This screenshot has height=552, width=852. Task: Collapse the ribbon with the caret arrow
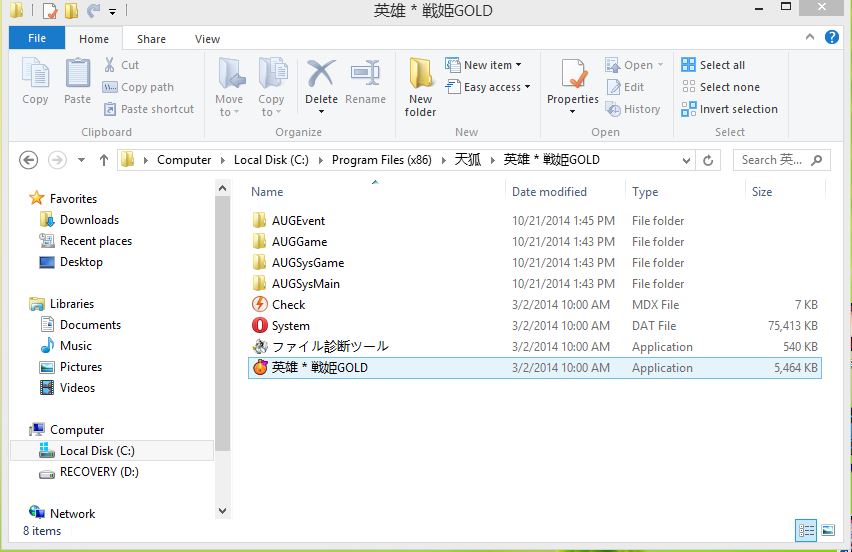coord(810,37)
